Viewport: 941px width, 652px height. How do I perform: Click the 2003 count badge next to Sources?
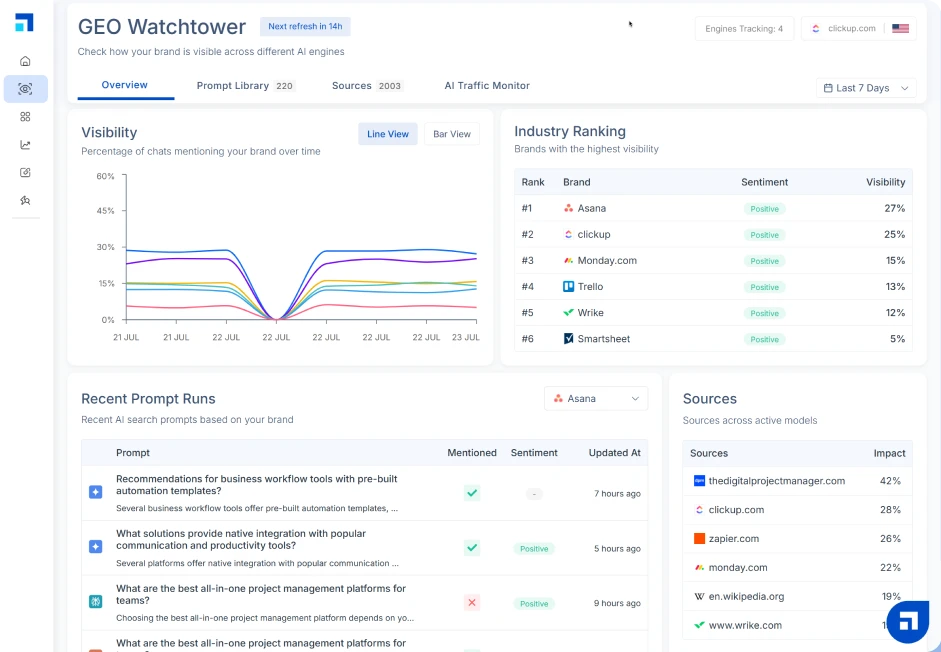click(x=389, y=86)
